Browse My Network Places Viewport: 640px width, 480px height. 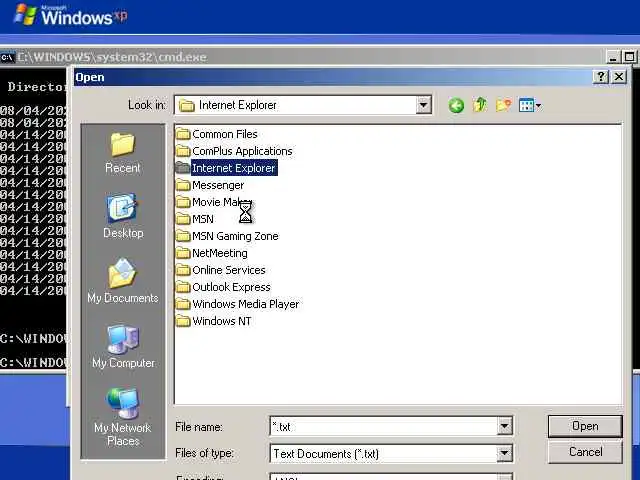[x=122, y=417]
